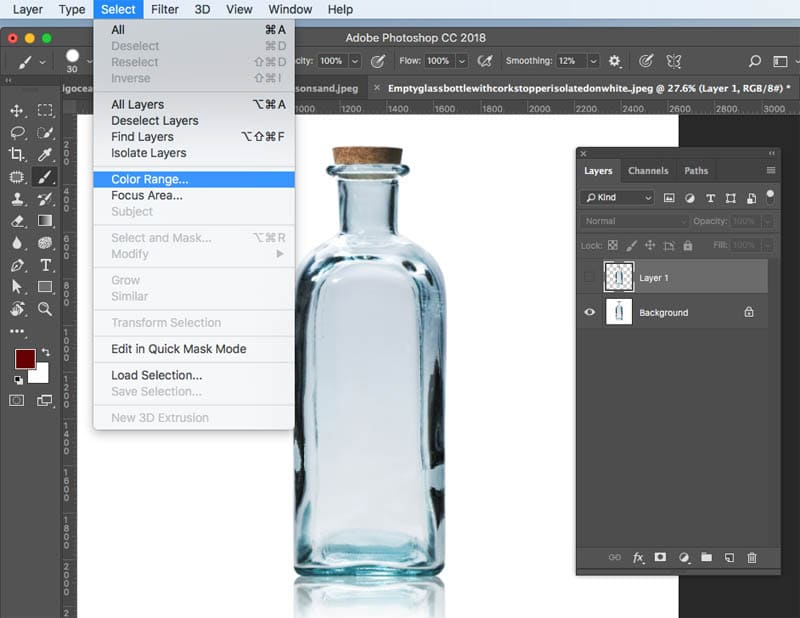Select the Move tool
The image size is (800, 618).
pos(17,110)
